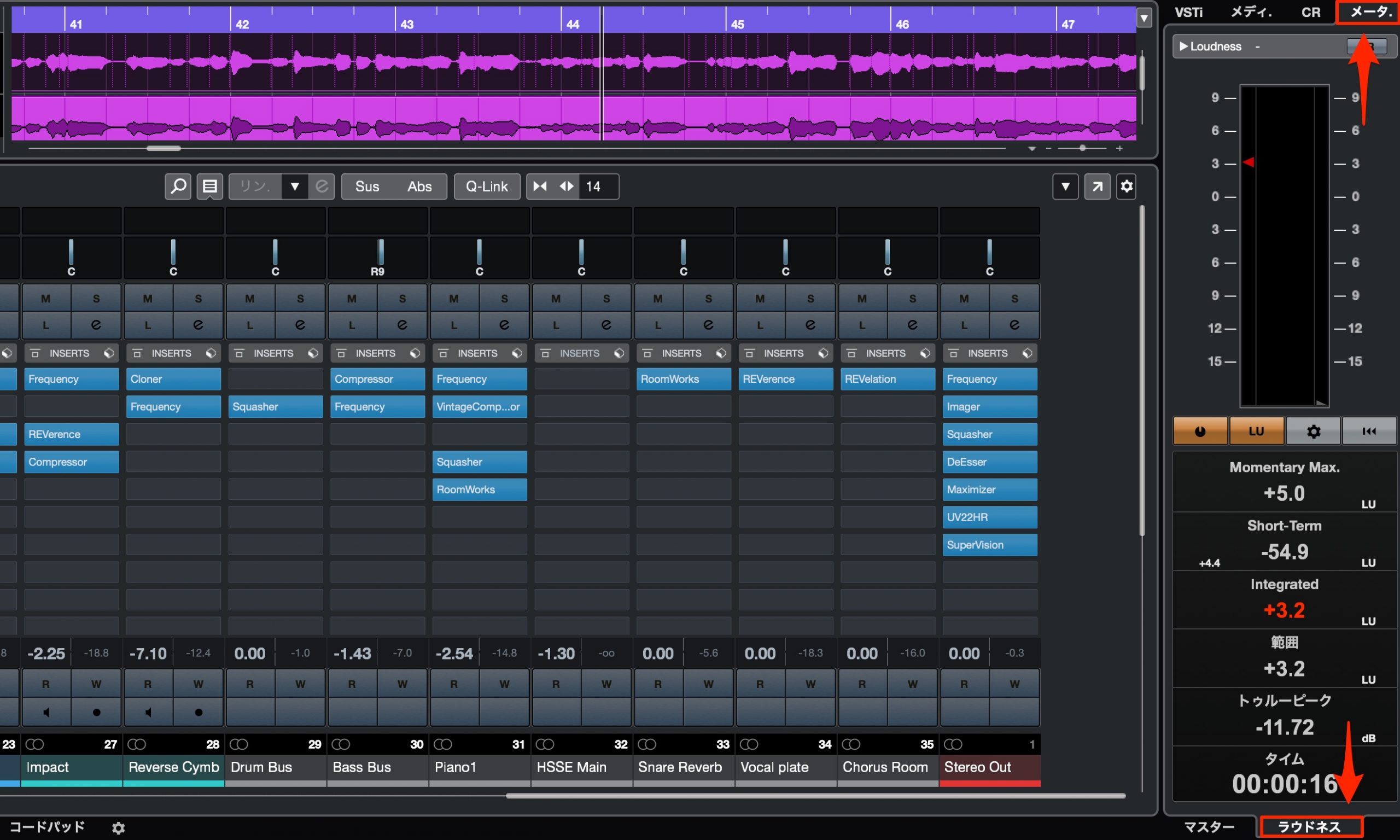Switch to the VSTi tab

(x=1189, y=12)
